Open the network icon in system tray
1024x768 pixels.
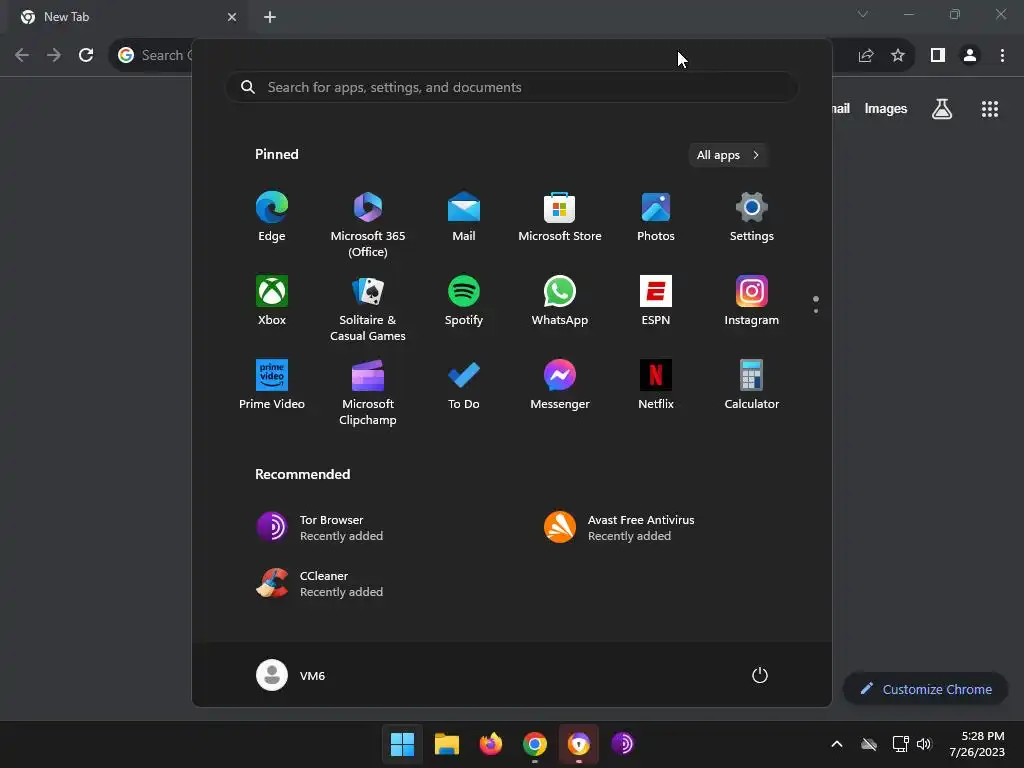901,744
